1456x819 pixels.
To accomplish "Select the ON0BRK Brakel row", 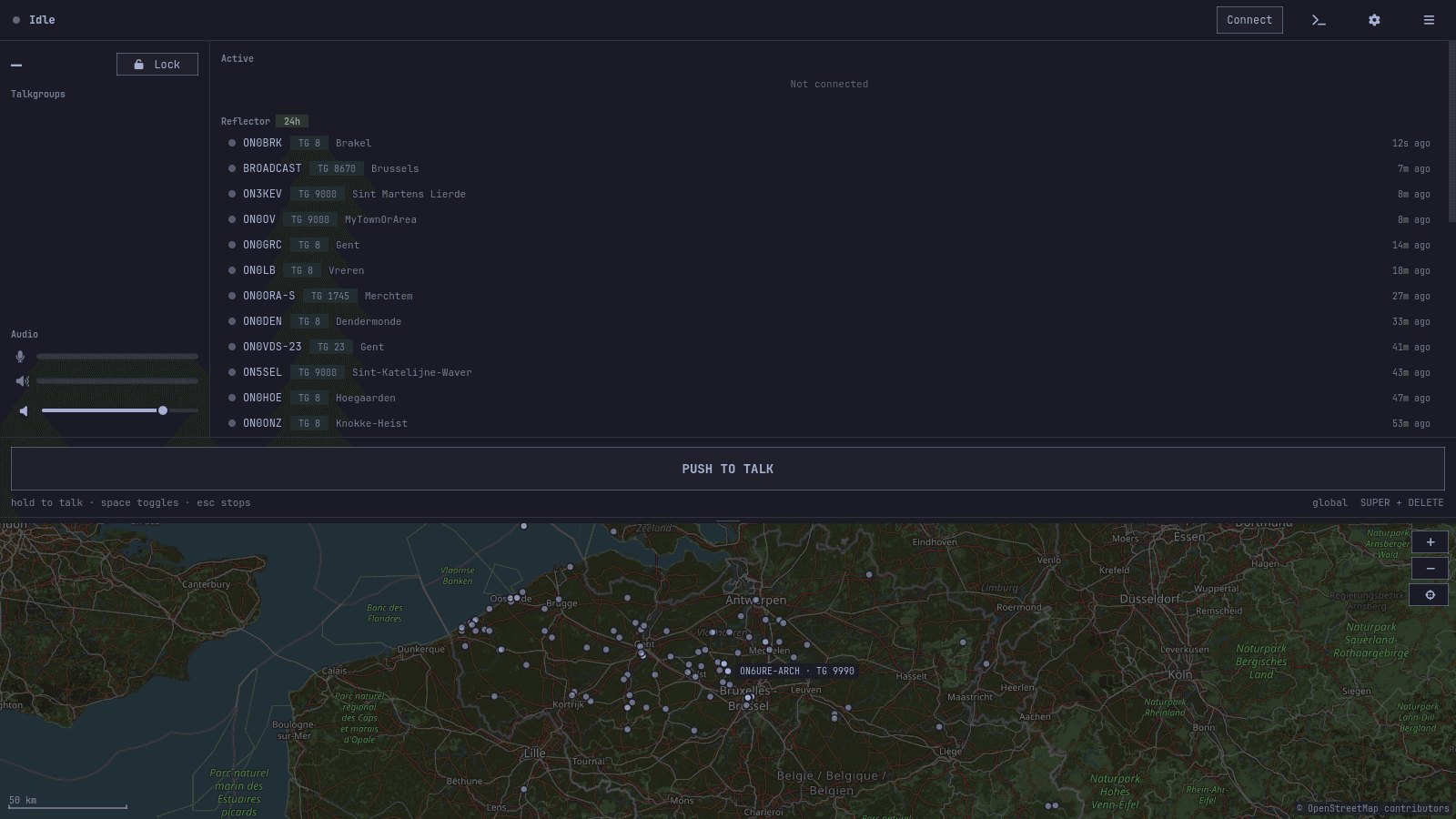I will (829, 143).
